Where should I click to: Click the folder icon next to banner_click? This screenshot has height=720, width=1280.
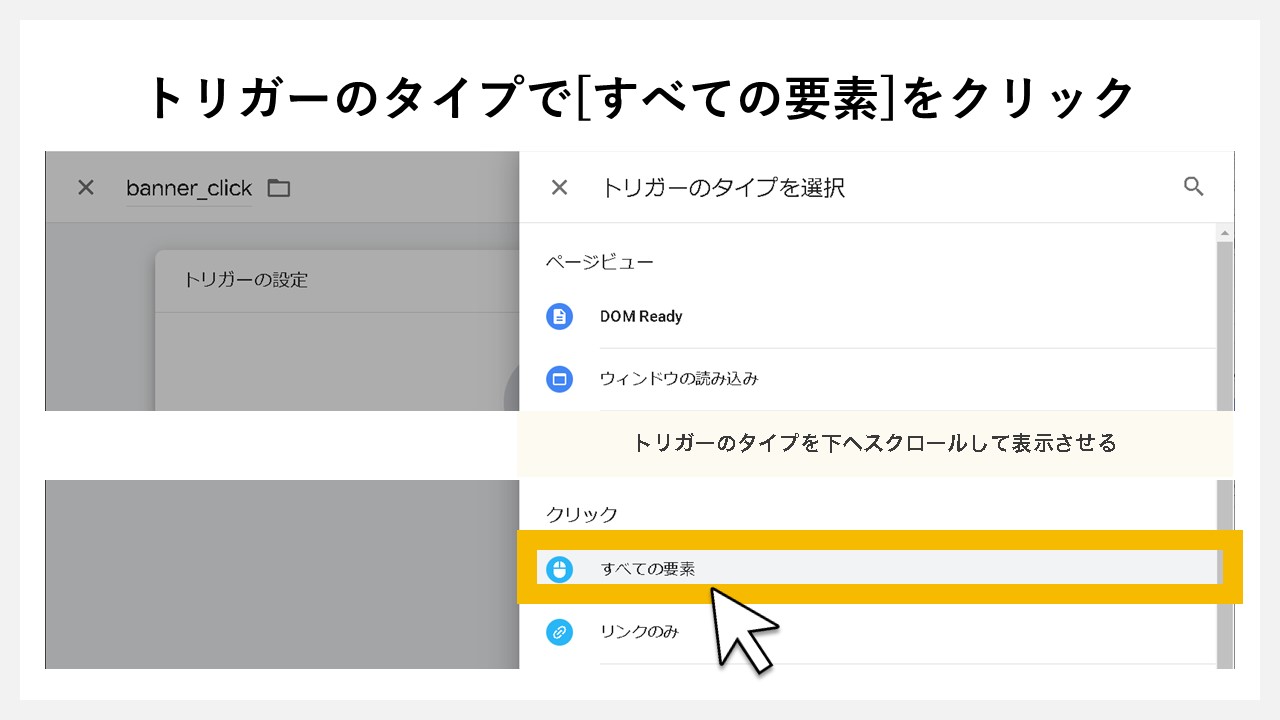coord(278,188)
